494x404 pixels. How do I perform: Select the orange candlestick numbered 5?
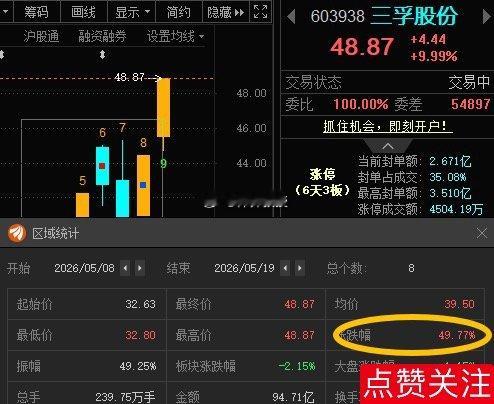click(x=82, y=205)
